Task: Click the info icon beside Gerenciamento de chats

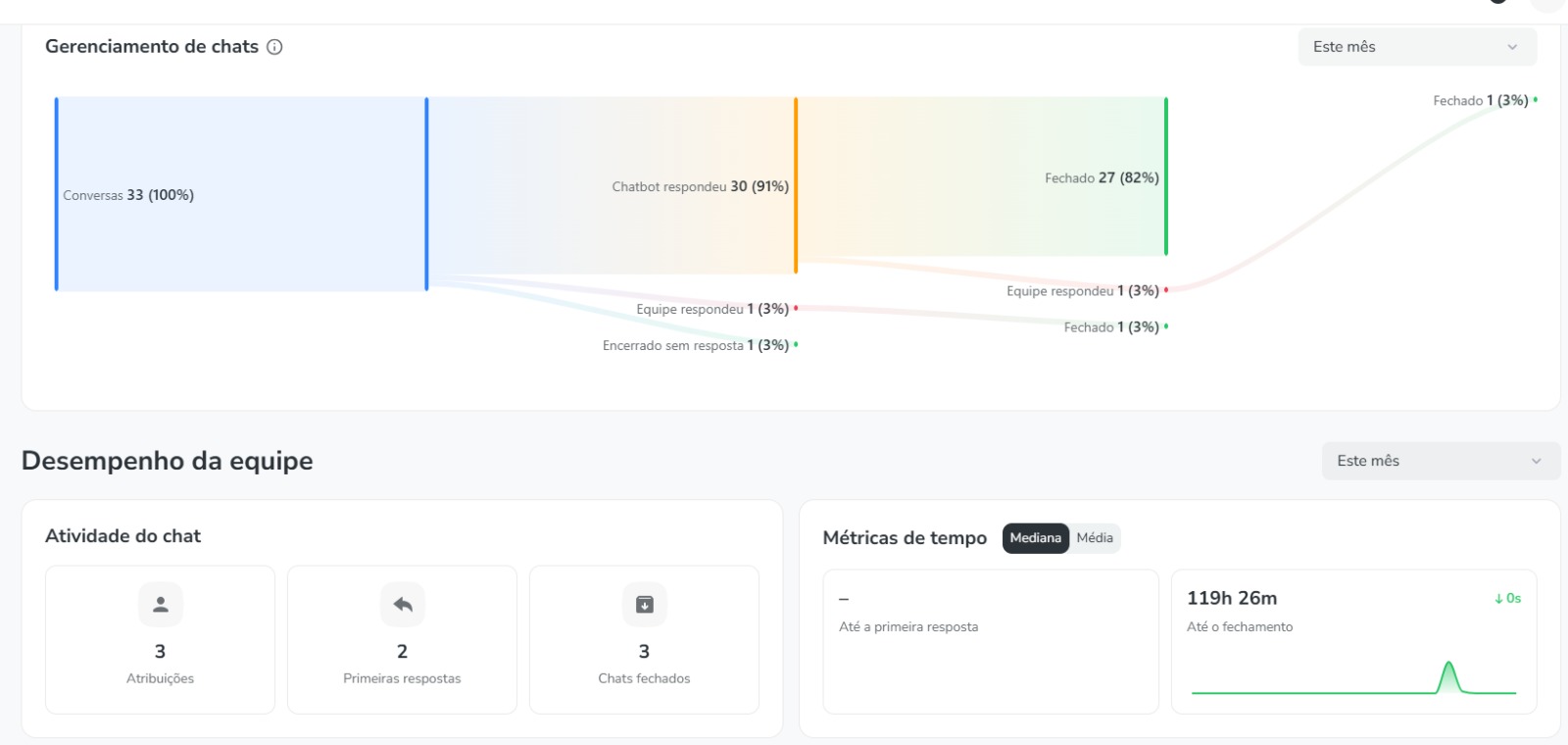Action: coord(274,47)
